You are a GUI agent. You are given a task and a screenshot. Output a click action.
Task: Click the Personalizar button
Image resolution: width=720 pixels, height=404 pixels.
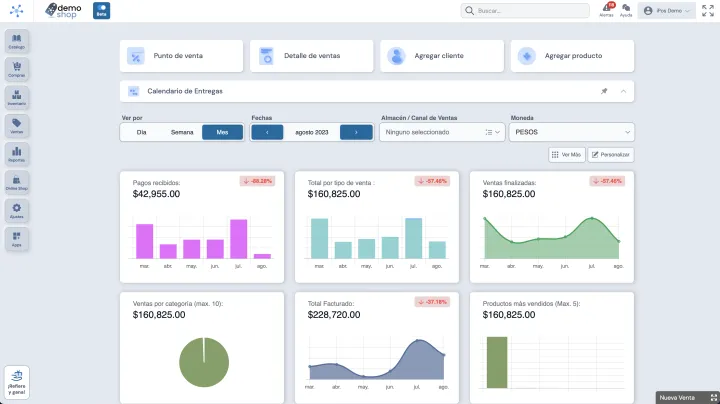coord(610,155)
